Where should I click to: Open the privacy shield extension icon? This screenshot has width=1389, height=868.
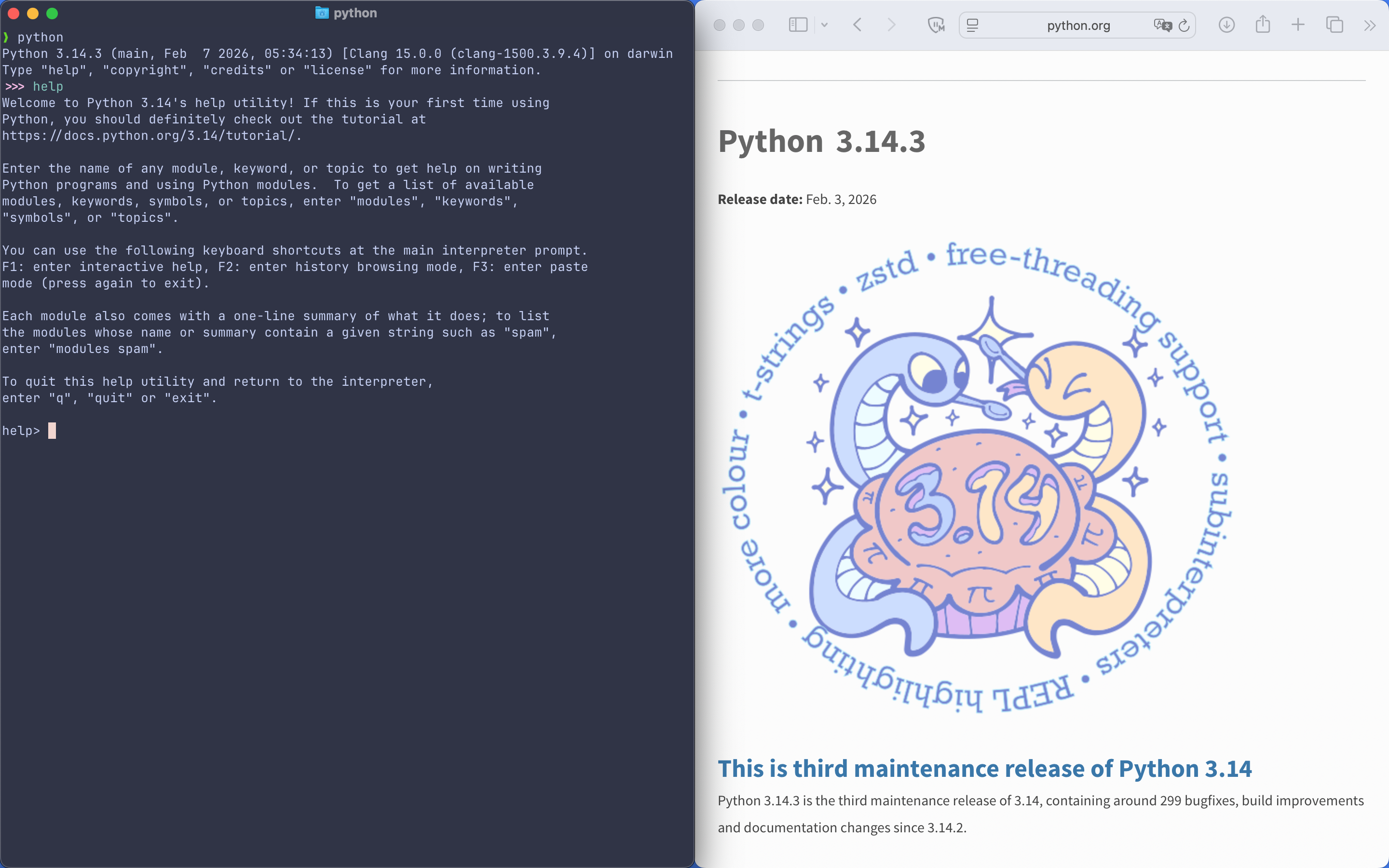click(936, 25)
